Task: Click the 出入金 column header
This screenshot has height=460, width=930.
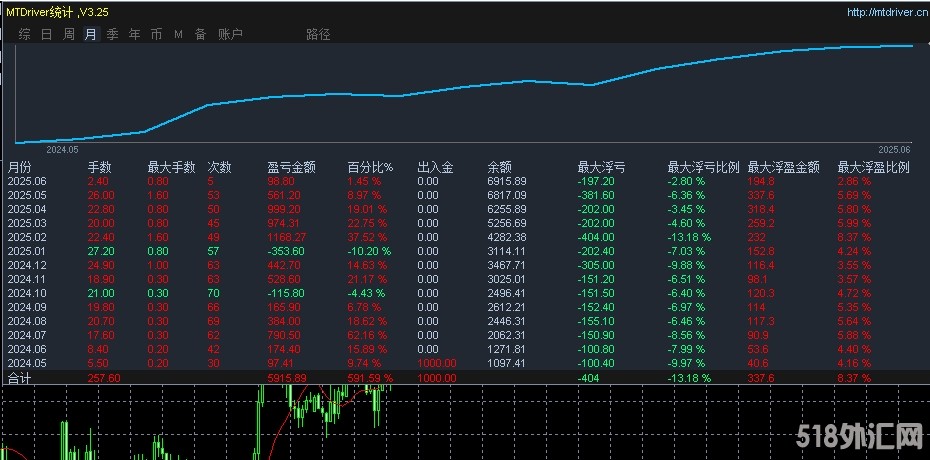Action: tap(435, 168)
